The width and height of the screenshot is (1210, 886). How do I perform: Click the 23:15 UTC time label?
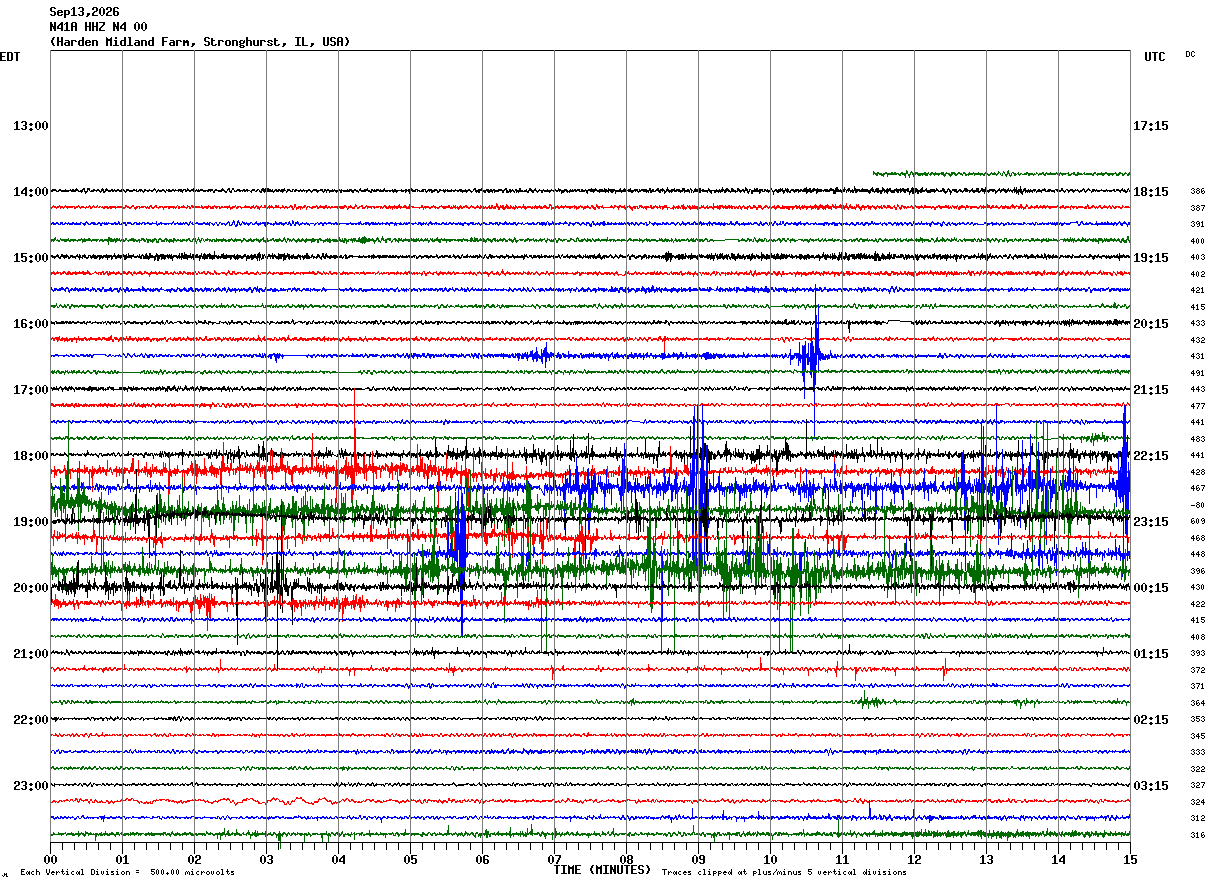1151,522
